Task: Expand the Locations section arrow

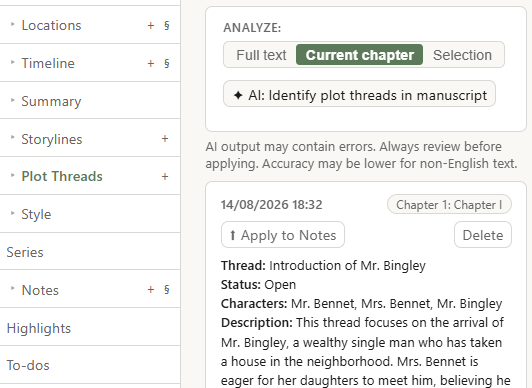Action: click(13, 24)
